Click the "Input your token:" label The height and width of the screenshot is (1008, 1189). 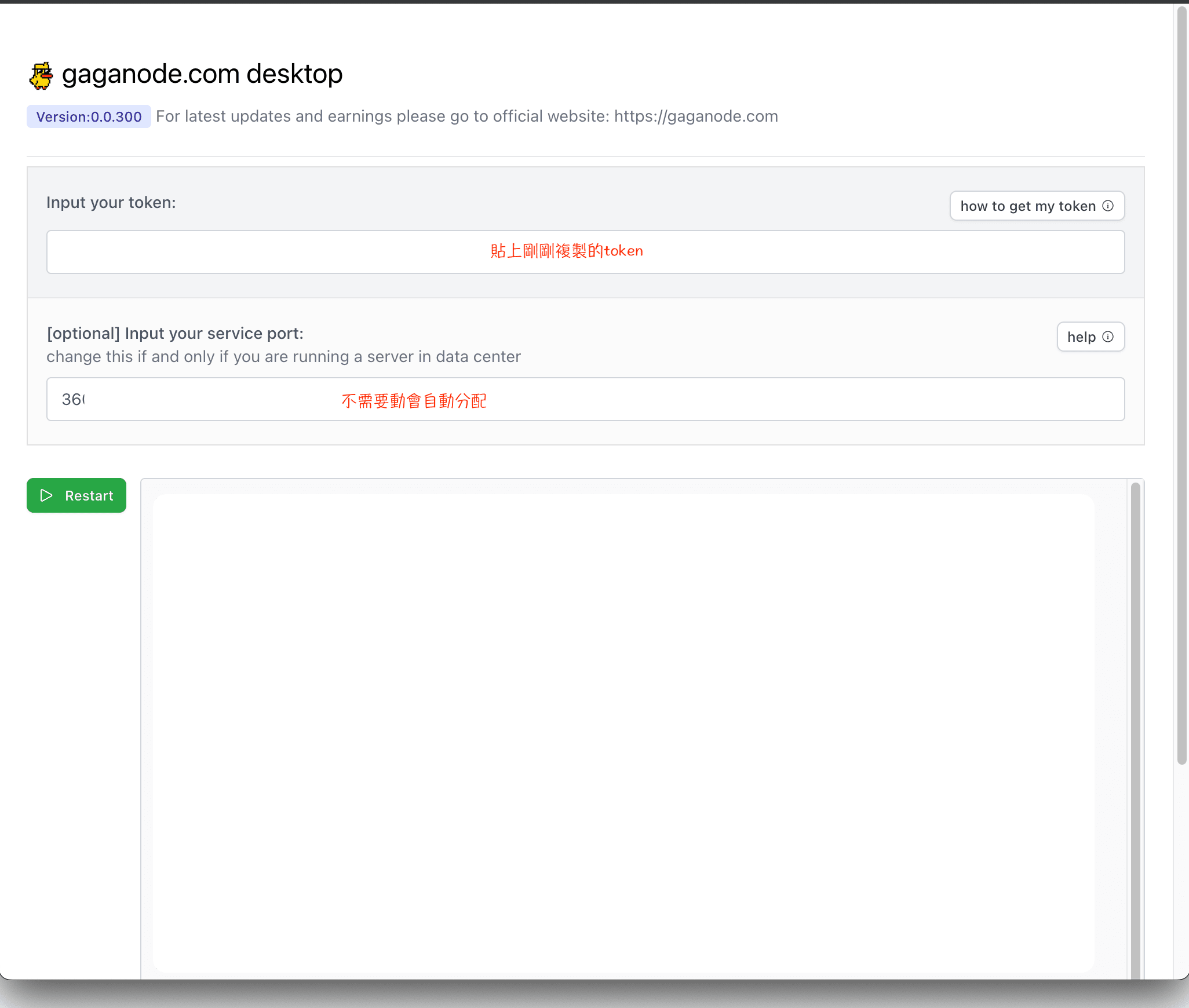111,203
